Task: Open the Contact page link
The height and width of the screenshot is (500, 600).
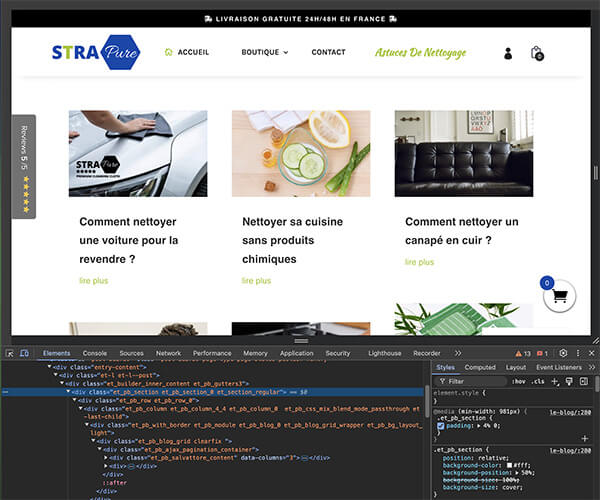Action: point(328,52)
